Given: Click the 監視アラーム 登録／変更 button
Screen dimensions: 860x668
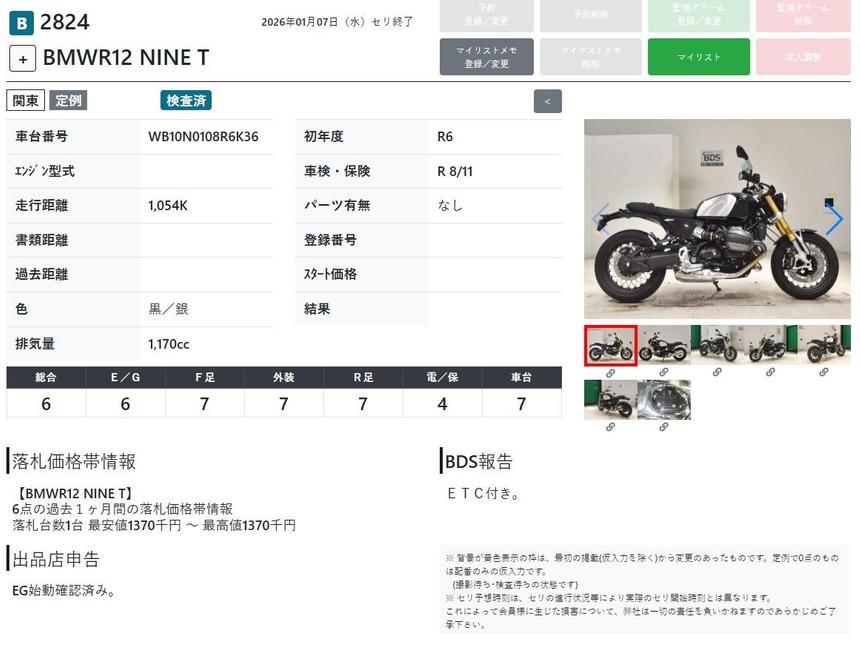Looking at the screenshot, I should (698, 15).
